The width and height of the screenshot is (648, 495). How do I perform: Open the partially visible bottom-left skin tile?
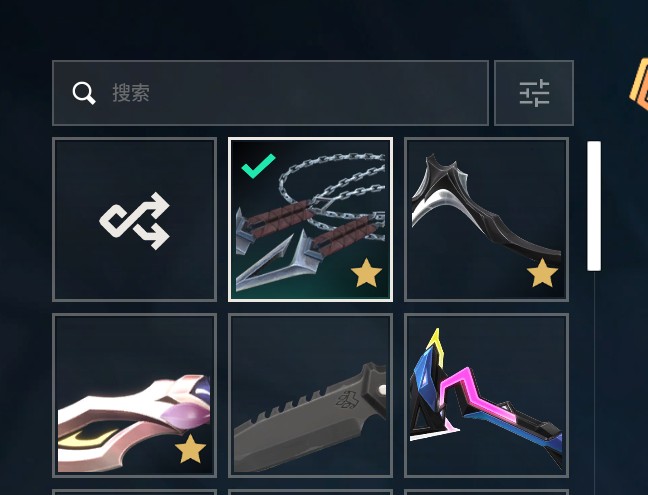pyautogui.click(x=135, y=492)
